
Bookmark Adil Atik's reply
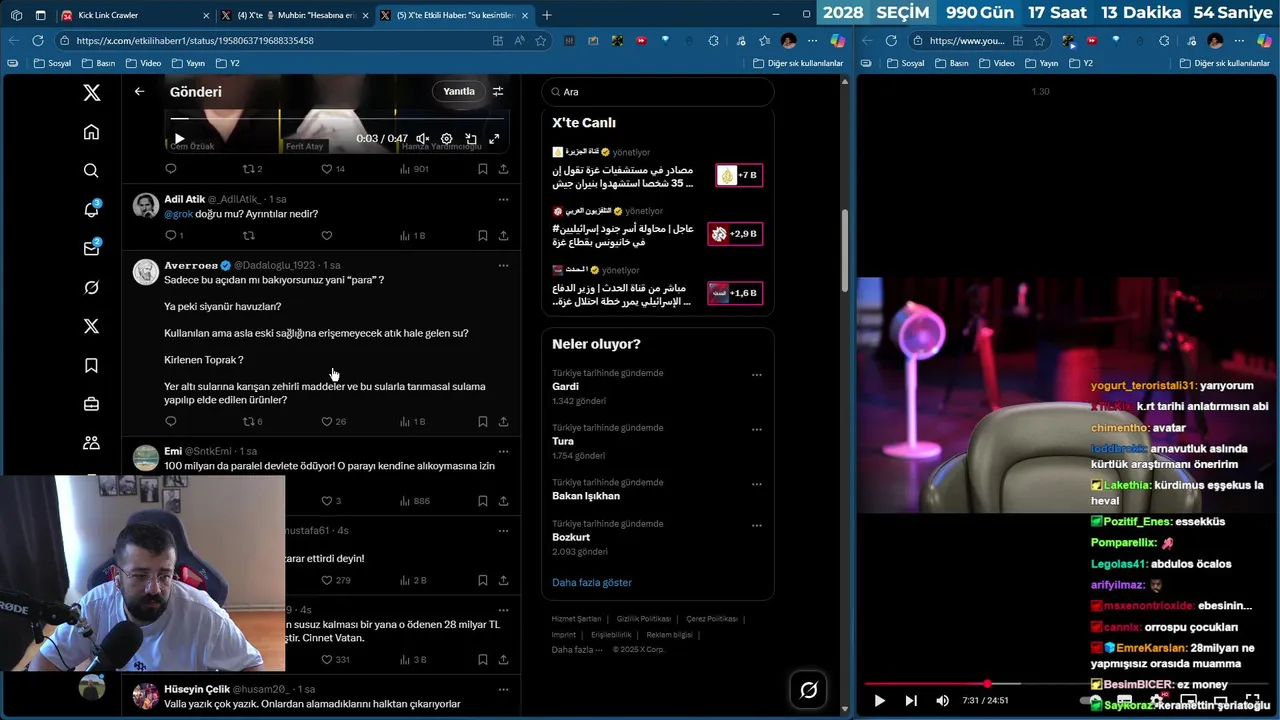tap(482, 236)
